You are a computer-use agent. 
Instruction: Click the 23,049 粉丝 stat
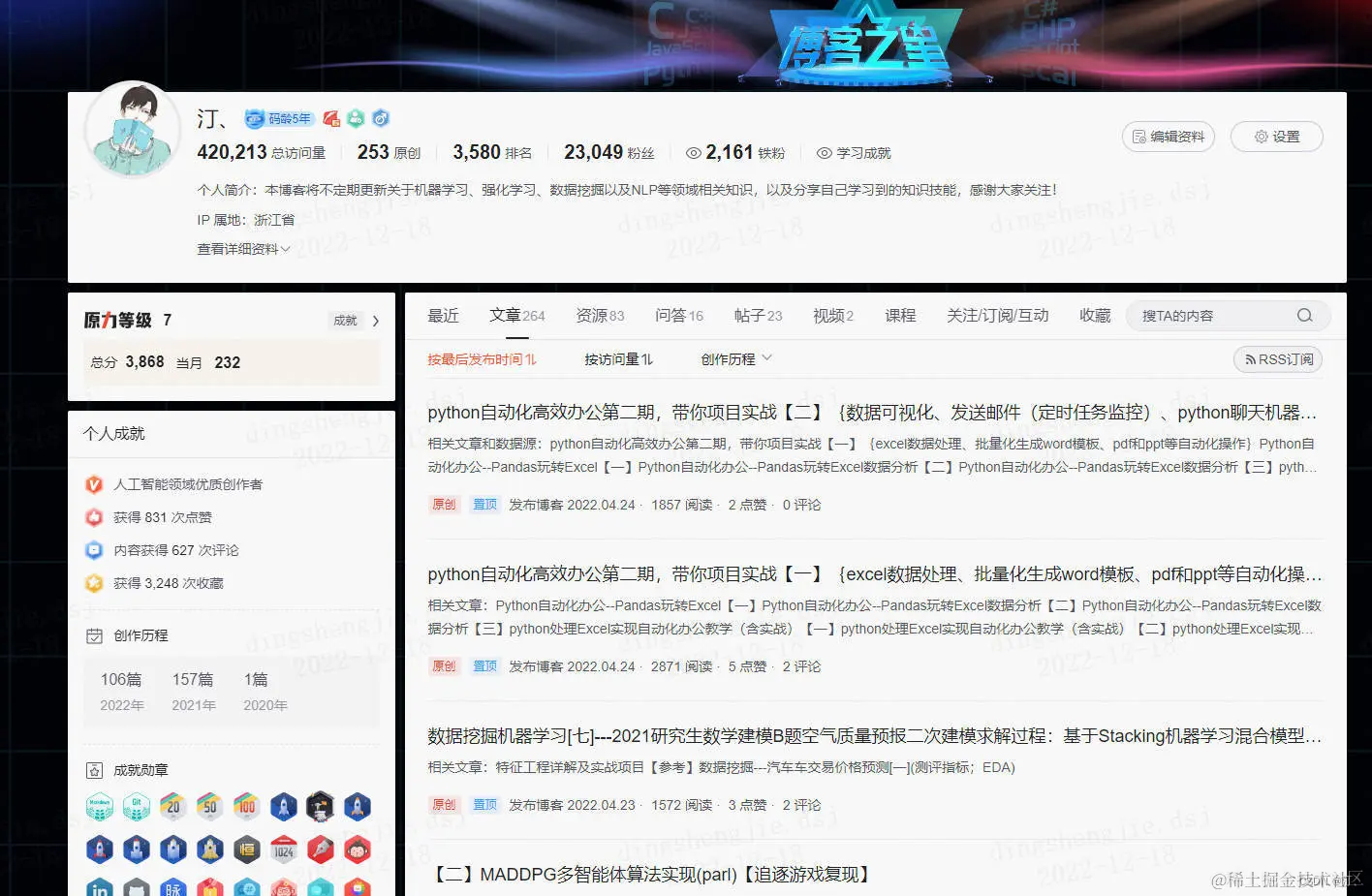click(609, 153)
